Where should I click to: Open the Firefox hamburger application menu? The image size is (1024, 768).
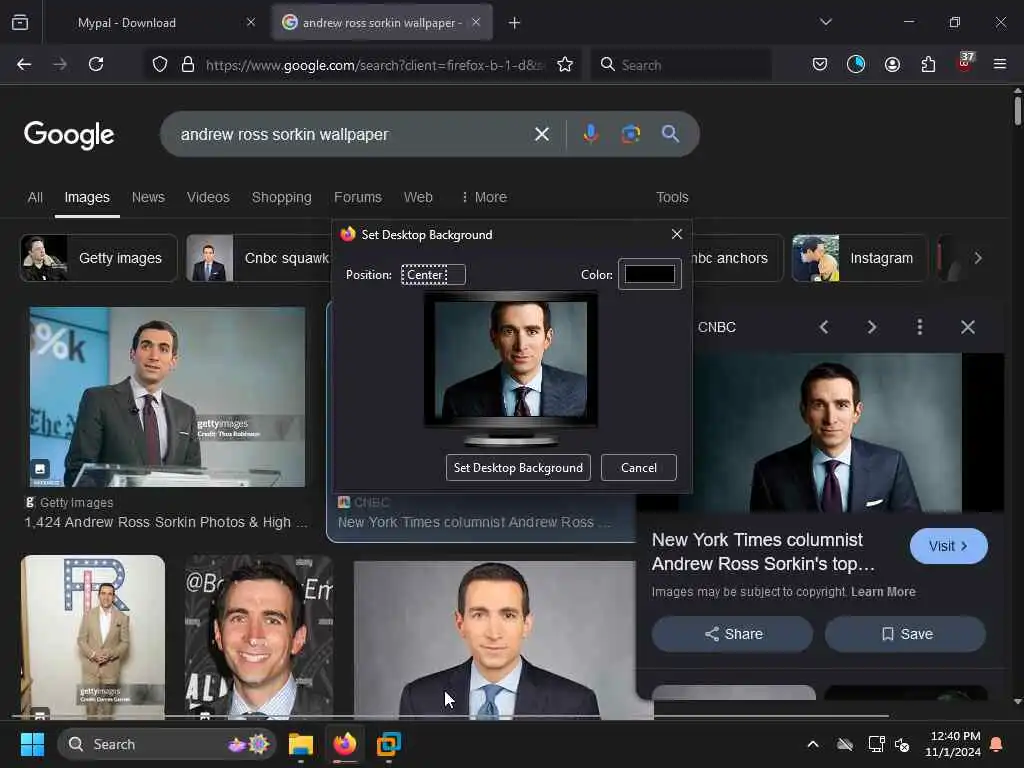(x=999, y=64)
